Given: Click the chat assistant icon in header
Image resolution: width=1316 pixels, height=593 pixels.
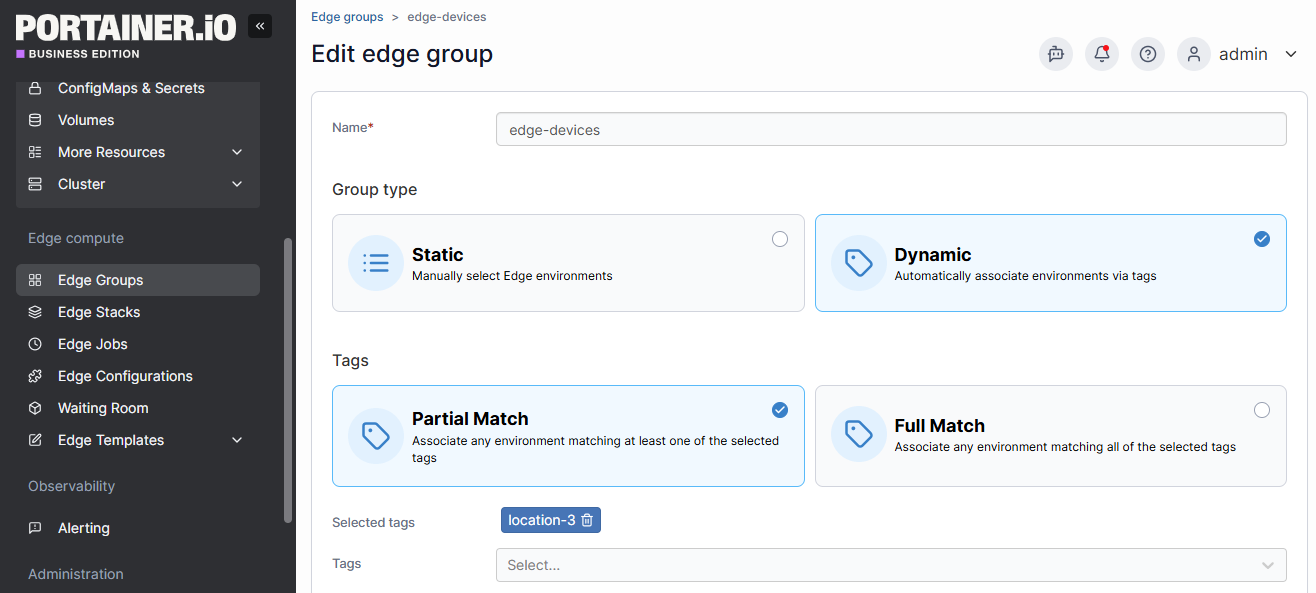Looking at the screenshot, I should [1056, 54].
